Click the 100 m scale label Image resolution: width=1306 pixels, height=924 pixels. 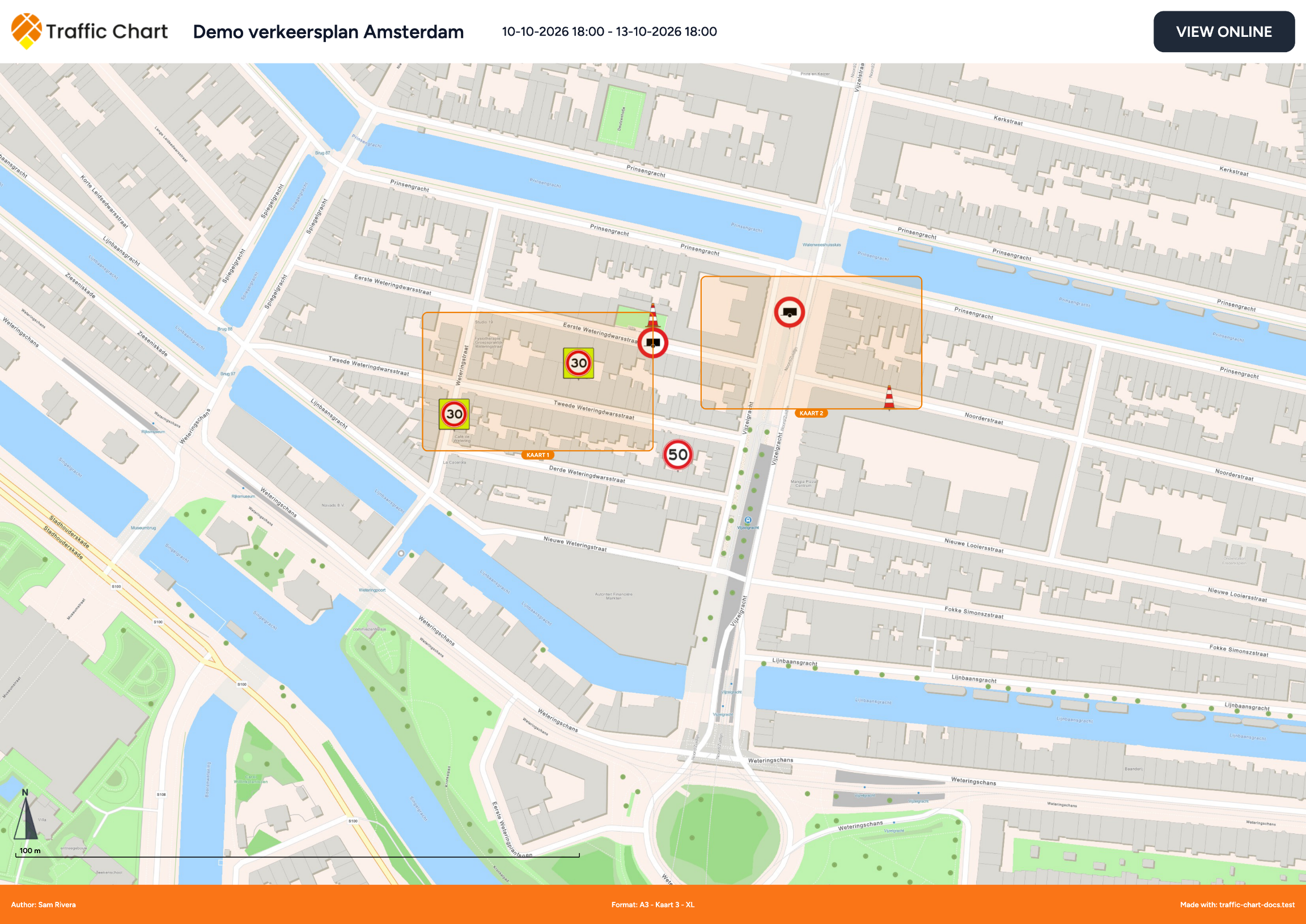click(30, 851)
